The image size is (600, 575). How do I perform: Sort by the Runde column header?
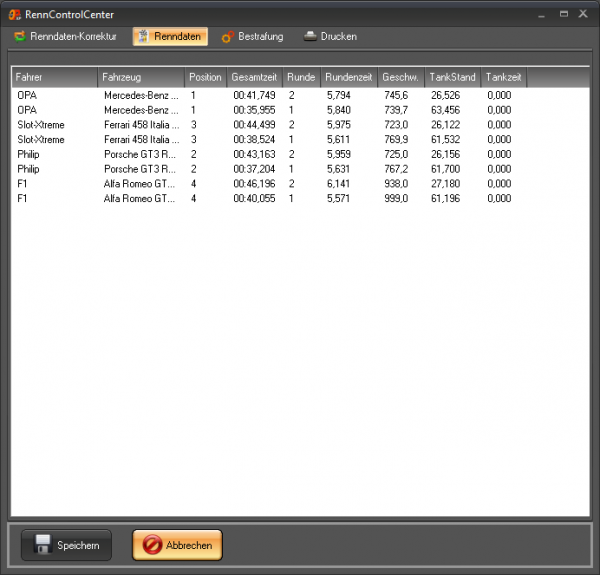(x=302, y=77)
